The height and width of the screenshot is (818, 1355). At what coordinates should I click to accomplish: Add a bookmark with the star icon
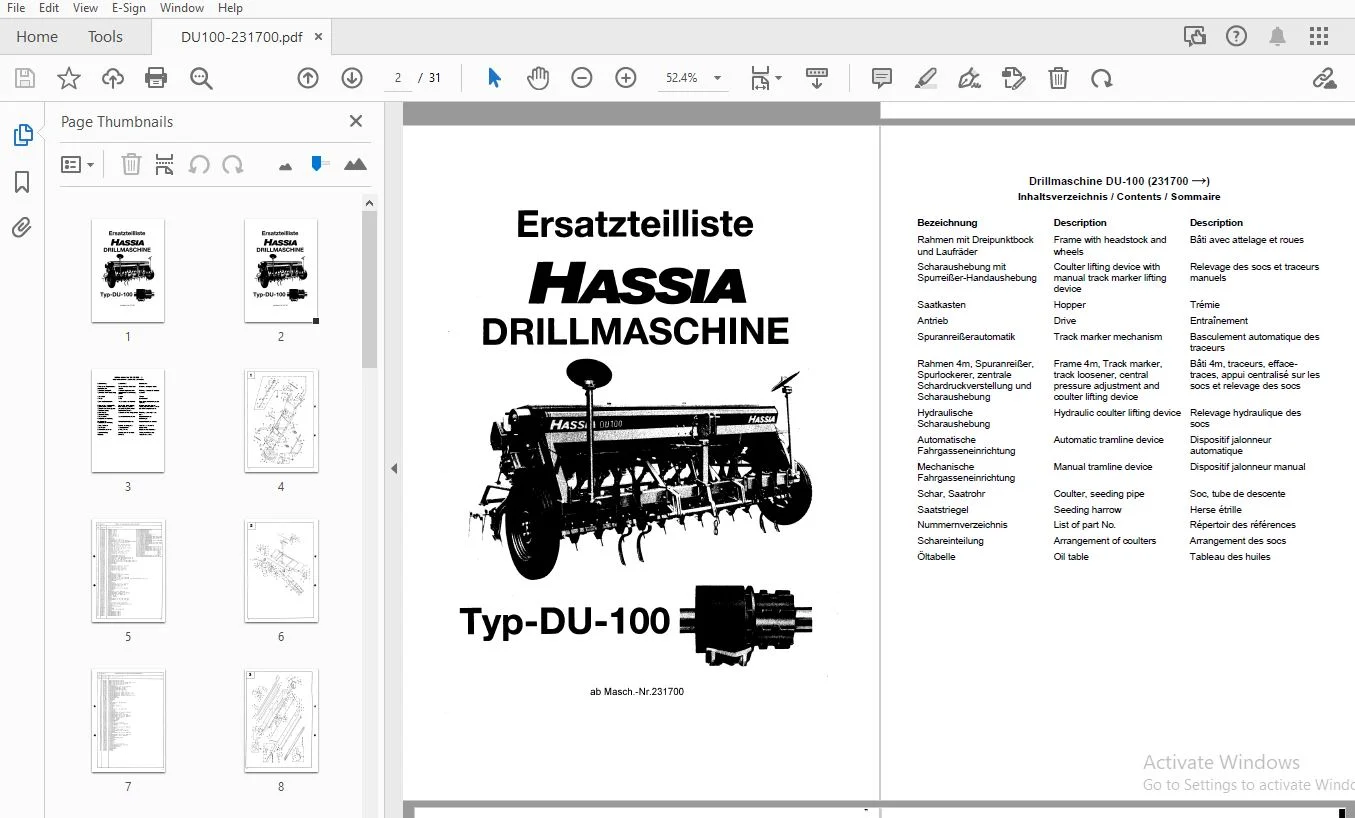pos(68,78)
